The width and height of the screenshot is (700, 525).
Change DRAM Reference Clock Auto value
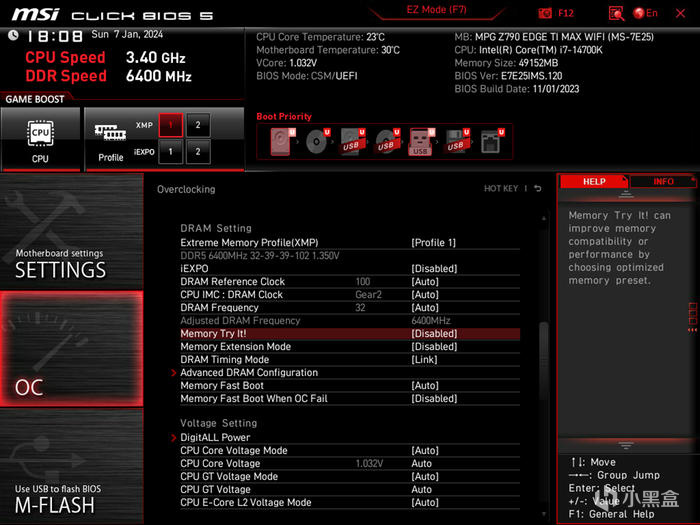(425, 282)
